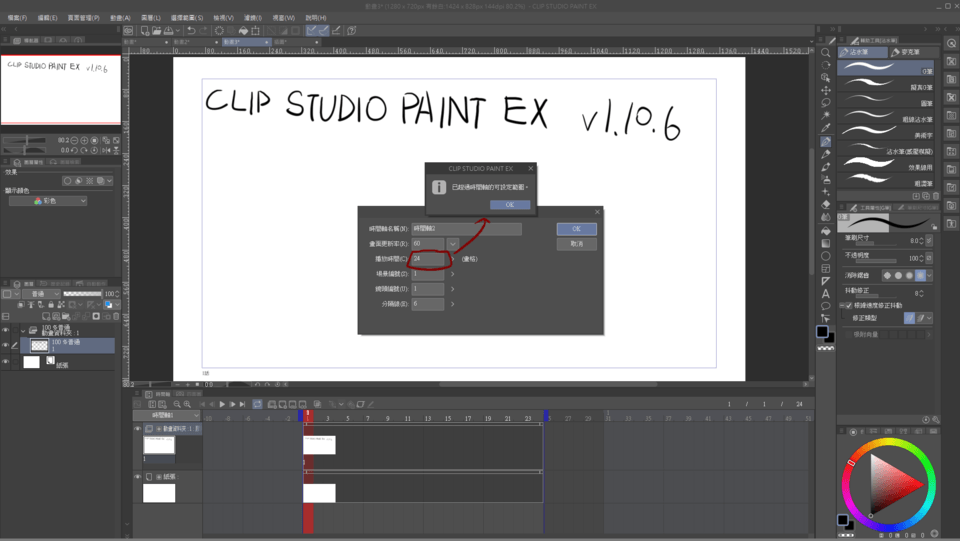The image size is (960, 541).
Task: Select the active pen tool
Action: click(x=825, y=141)
